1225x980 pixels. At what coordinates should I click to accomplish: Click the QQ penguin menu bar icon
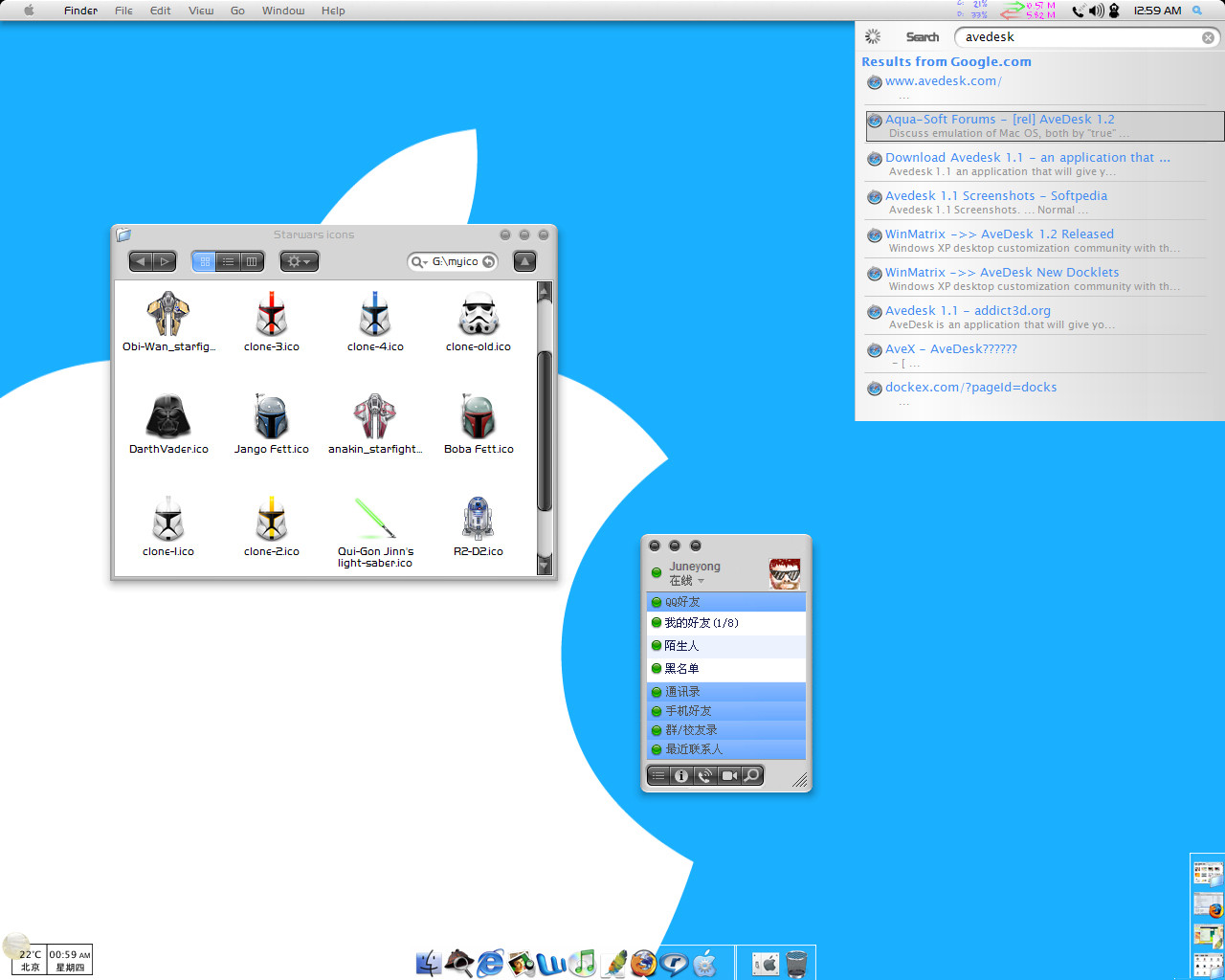(1114, 11)
